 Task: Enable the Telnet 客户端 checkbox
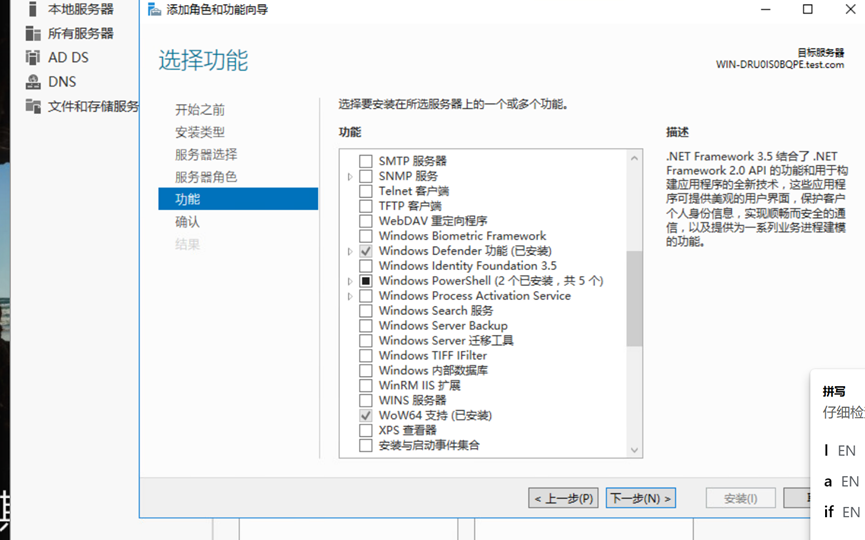[365, 191]
